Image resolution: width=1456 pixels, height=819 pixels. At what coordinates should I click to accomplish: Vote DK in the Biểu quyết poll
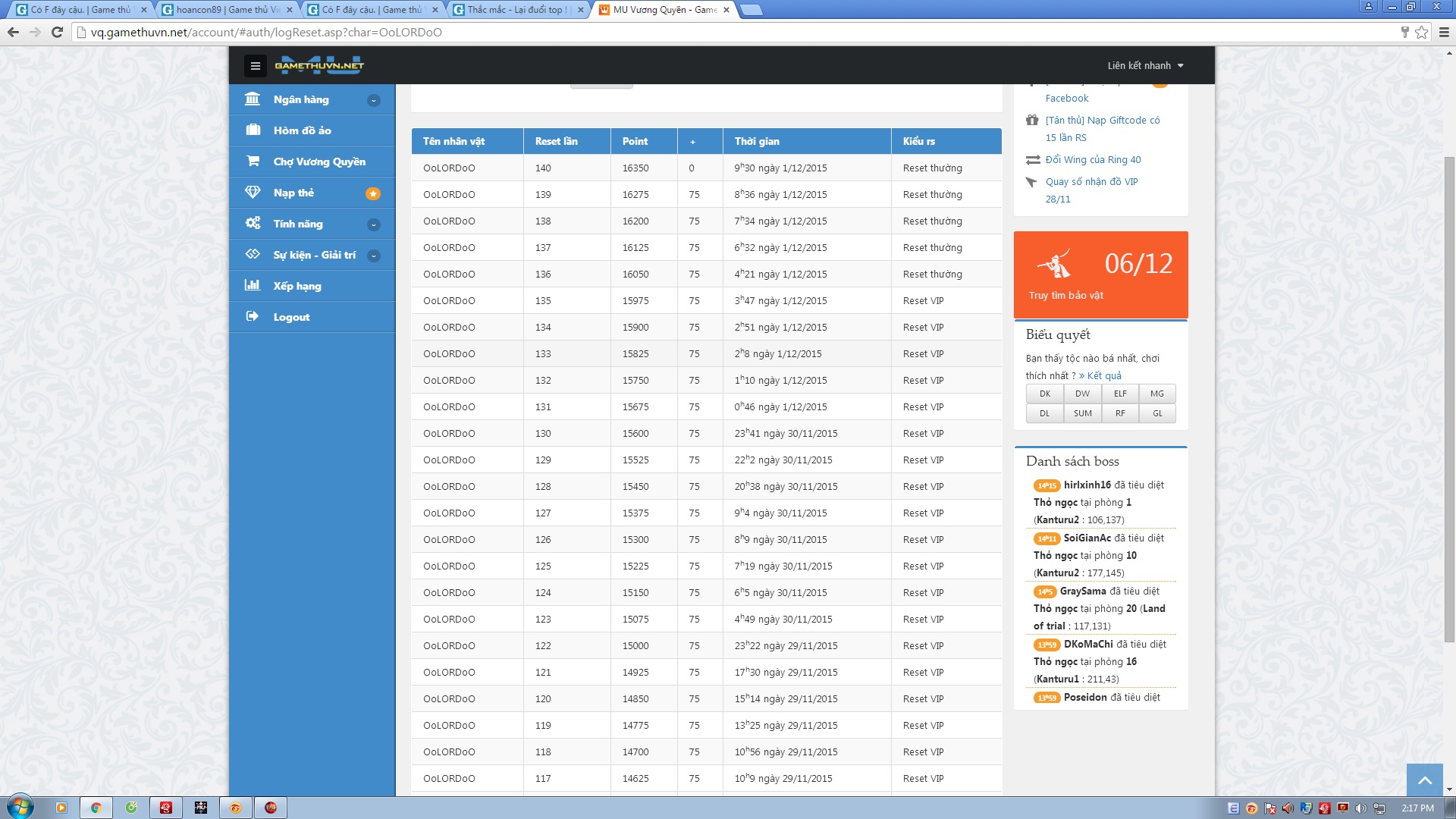point(1044,394)
